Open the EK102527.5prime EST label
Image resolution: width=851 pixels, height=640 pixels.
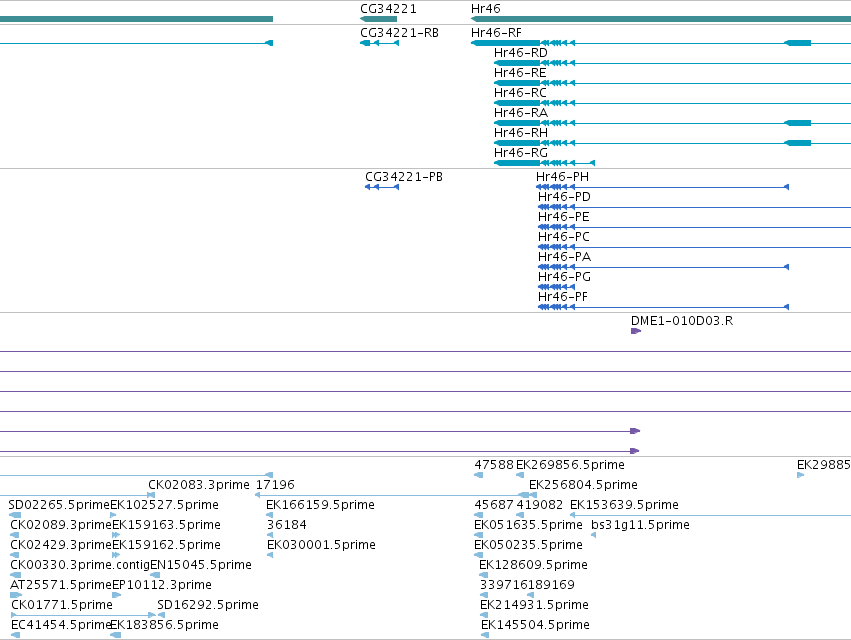[x=164, y=505]
